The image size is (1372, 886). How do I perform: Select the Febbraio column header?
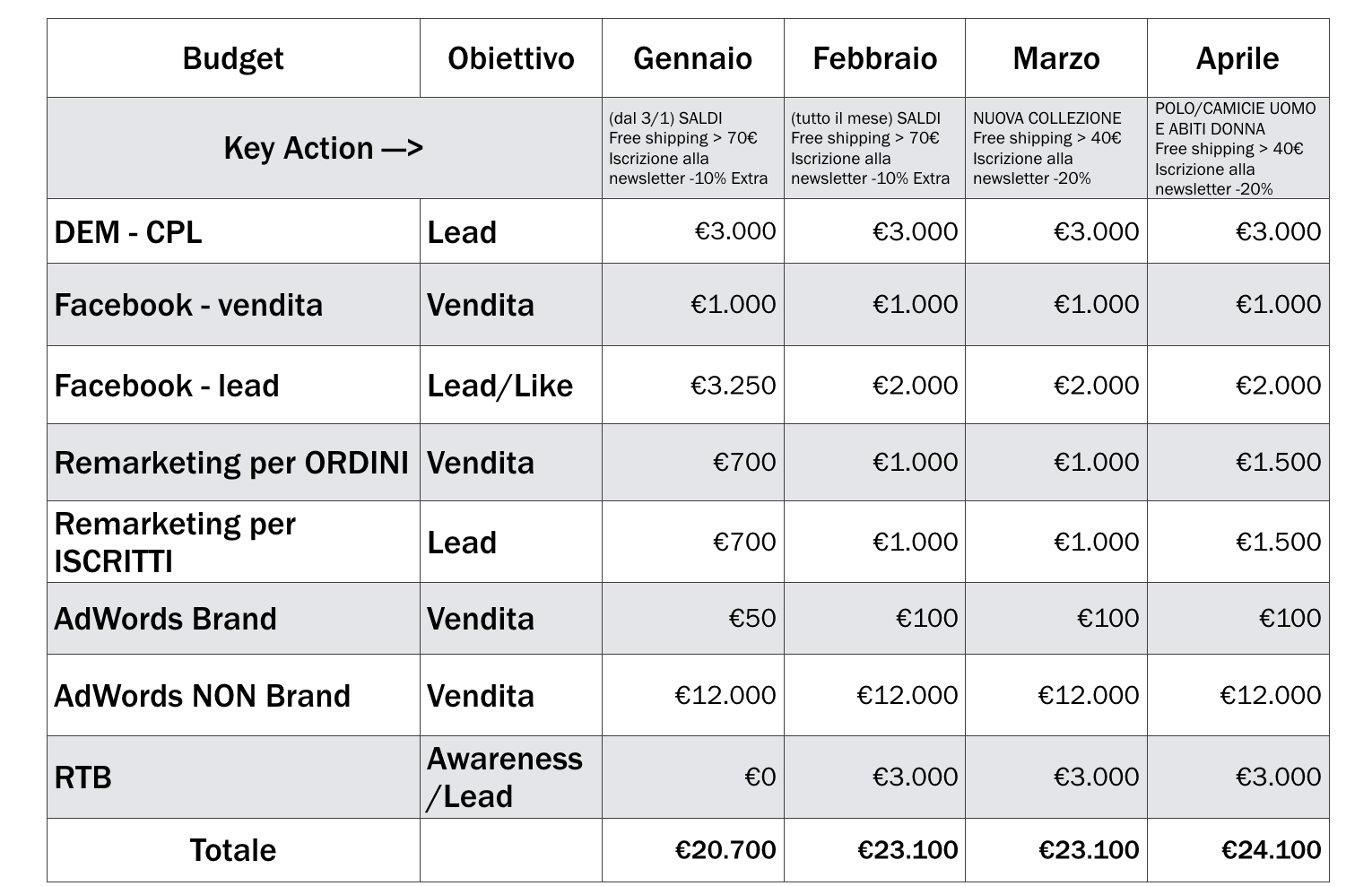(x=874, y=59)
